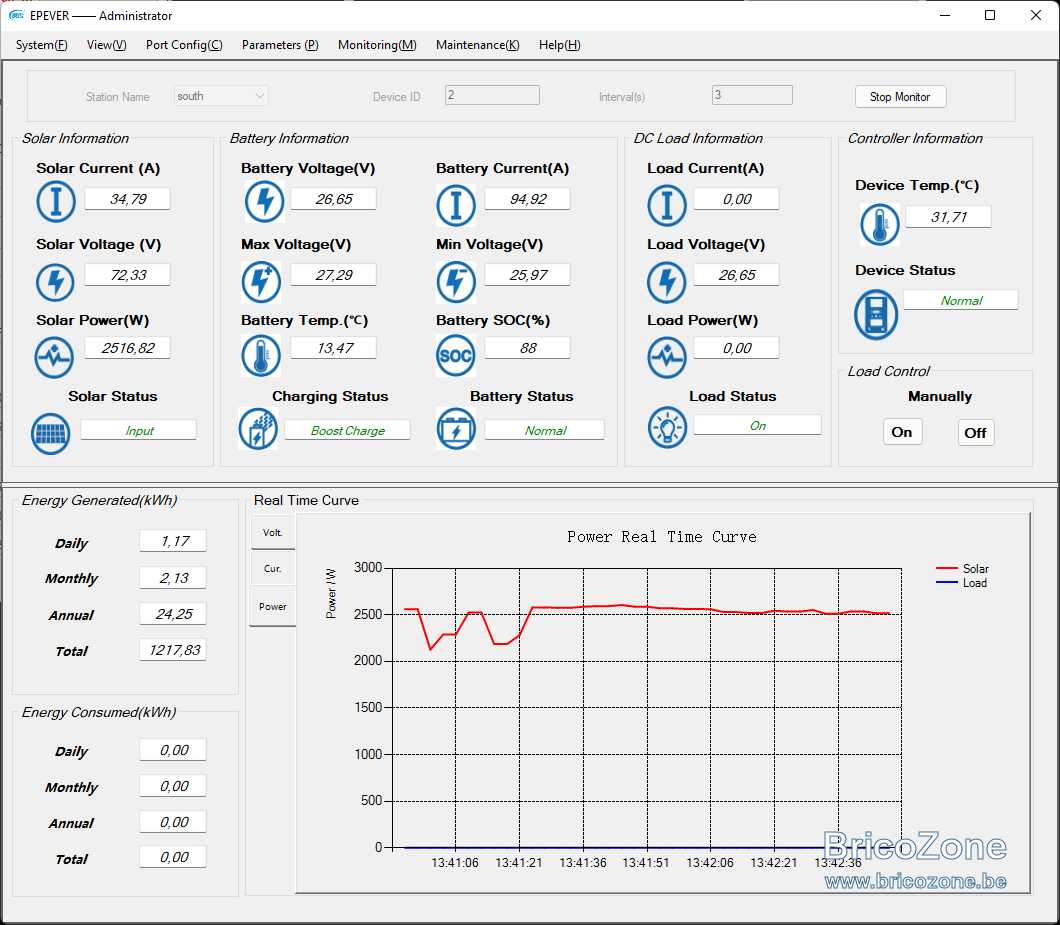The height and width of the screenshot is (925, 1060).
Task: Open the Port Config menu
Action: 184,45
